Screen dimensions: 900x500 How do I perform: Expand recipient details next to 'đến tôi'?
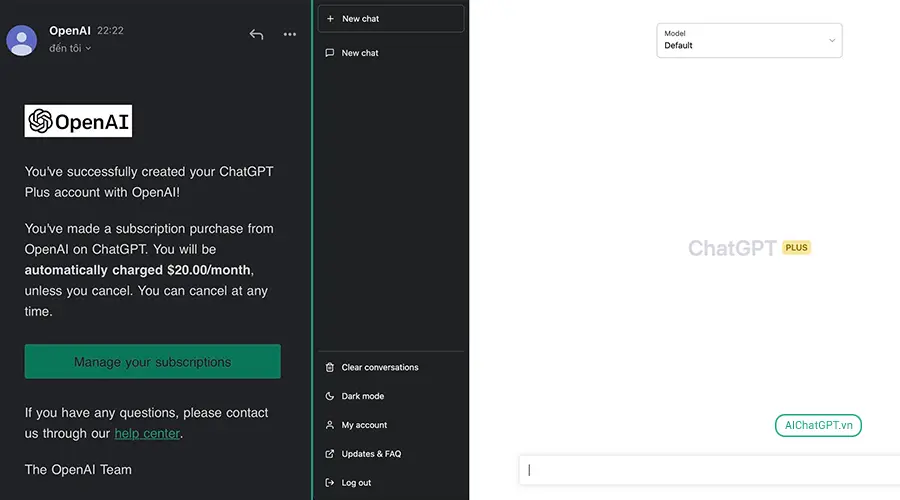pos(88,49)
